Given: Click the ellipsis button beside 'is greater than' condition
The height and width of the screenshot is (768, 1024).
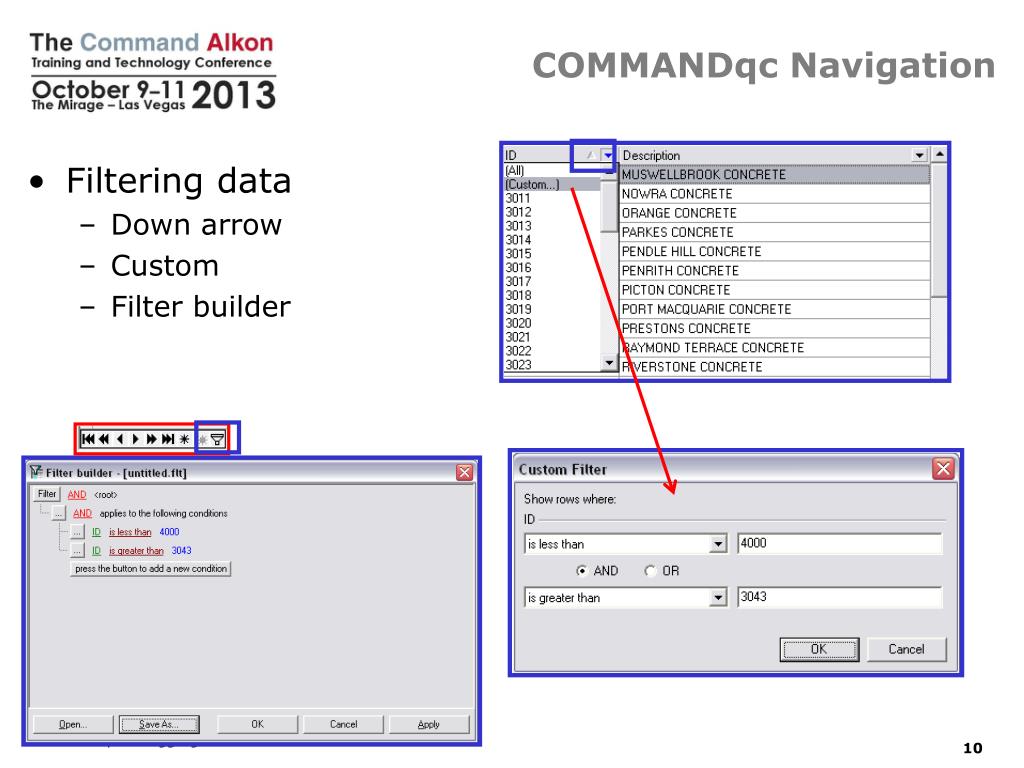Looking at the screenshot, I should click(77, 551).
